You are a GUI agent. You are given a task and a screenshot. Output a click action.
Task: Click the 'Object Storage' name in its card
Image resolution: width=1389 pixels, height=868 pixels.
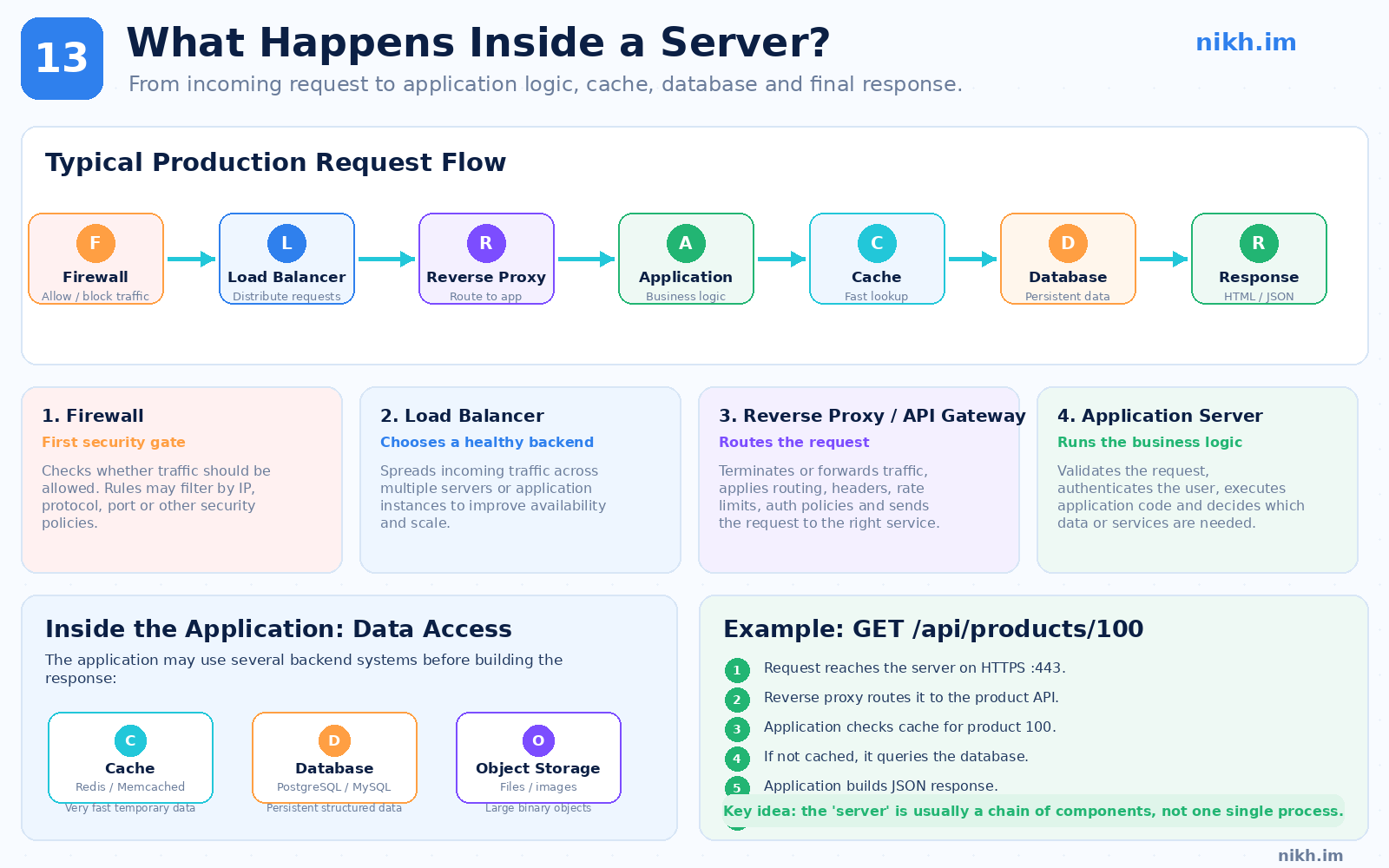coord(538,768)
